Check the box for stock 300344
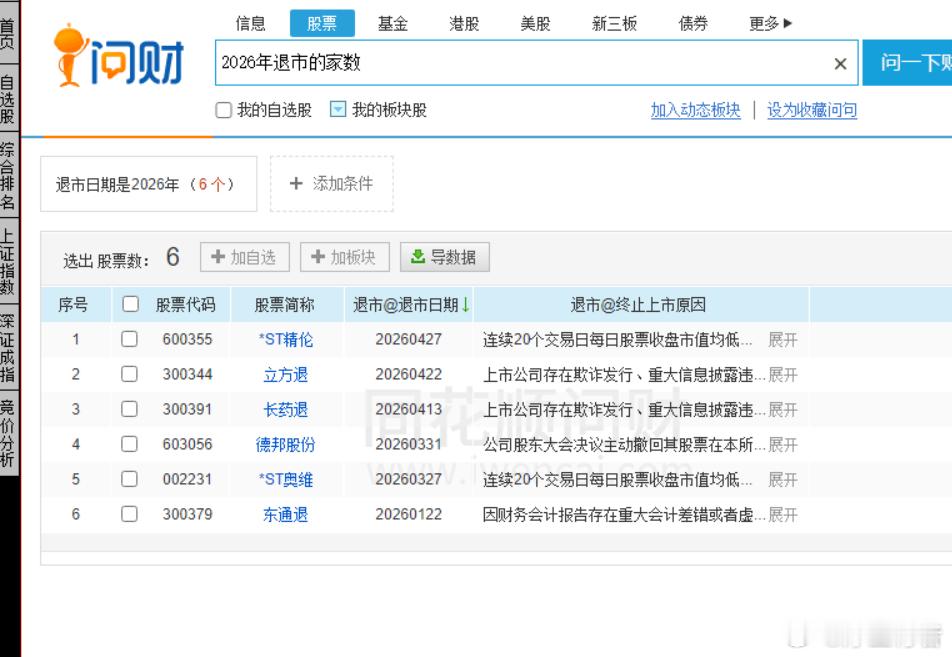 [x=129, y=374]
